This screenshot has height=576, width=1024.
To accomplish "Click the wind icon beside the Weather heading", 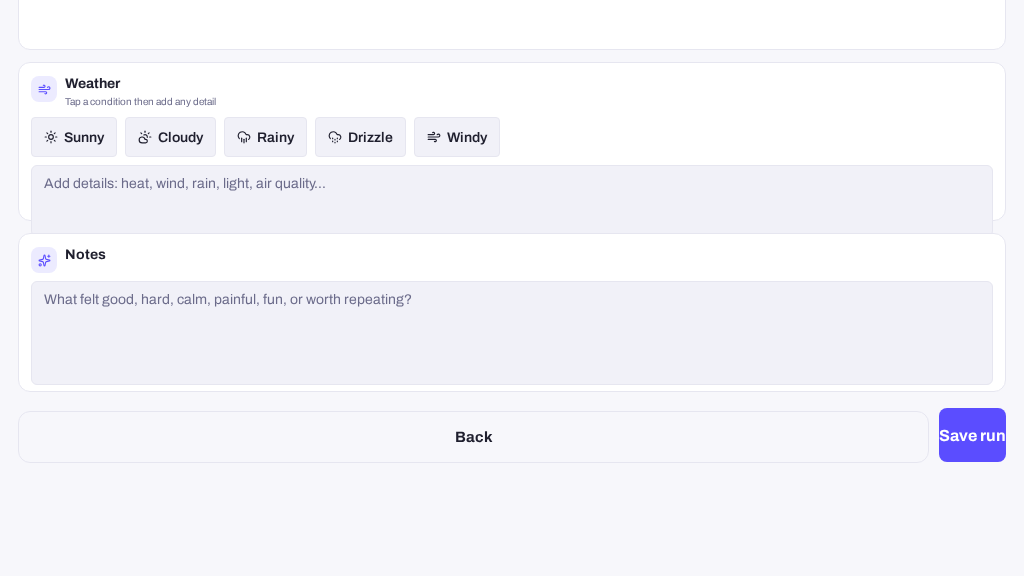I will pos(44,89).
